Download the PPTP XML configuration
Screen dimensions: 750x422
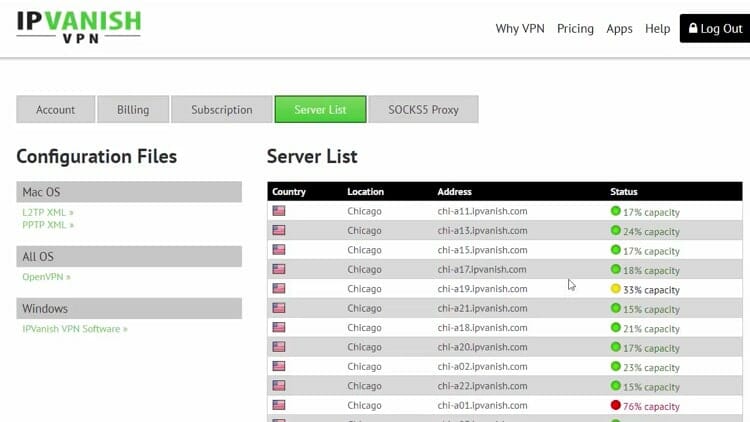(48, 225)
